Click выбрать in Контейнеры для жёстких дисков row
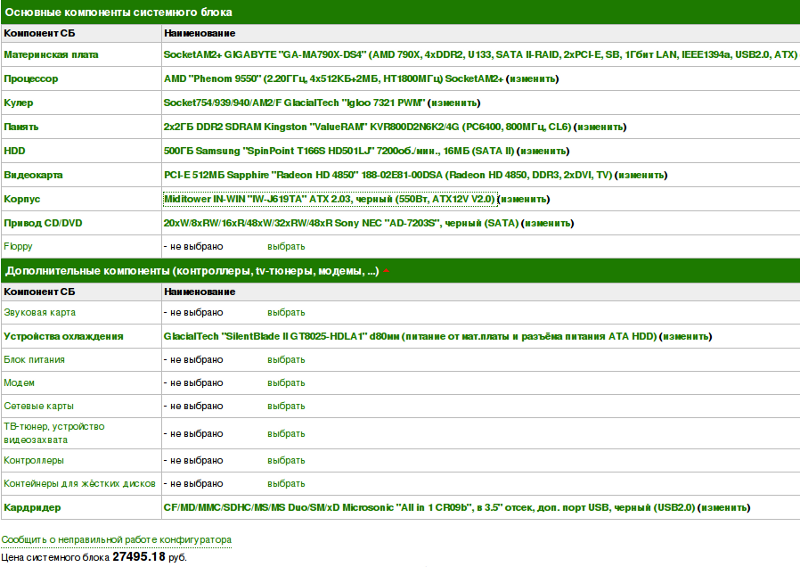 tap(286, 484)
